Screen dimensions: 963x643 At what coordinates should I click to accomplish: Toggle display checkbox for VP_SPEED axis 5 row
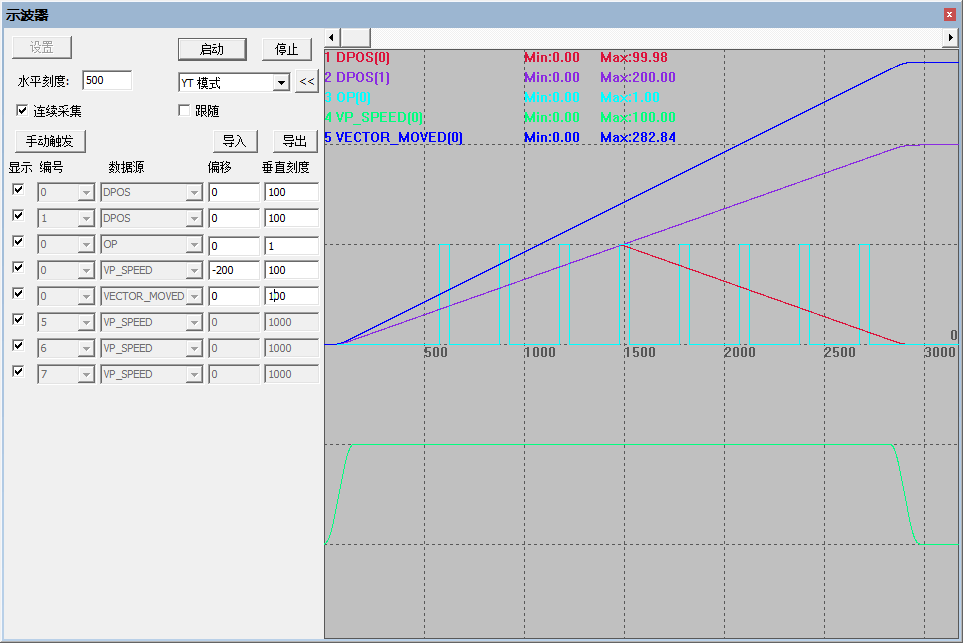point(18,319)
